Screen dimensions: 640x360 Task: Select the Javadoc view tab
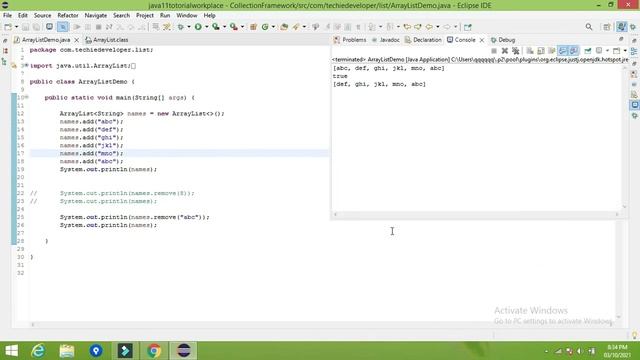(386, 40)
